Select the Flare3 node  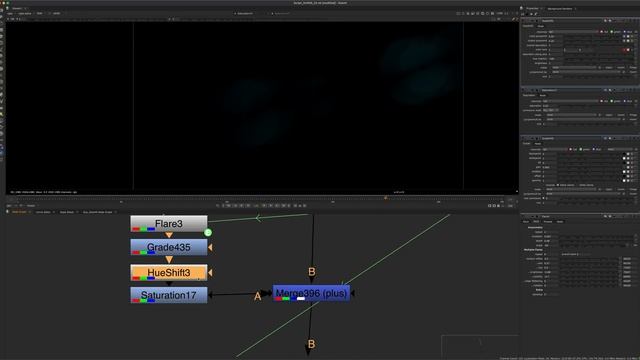169,224
